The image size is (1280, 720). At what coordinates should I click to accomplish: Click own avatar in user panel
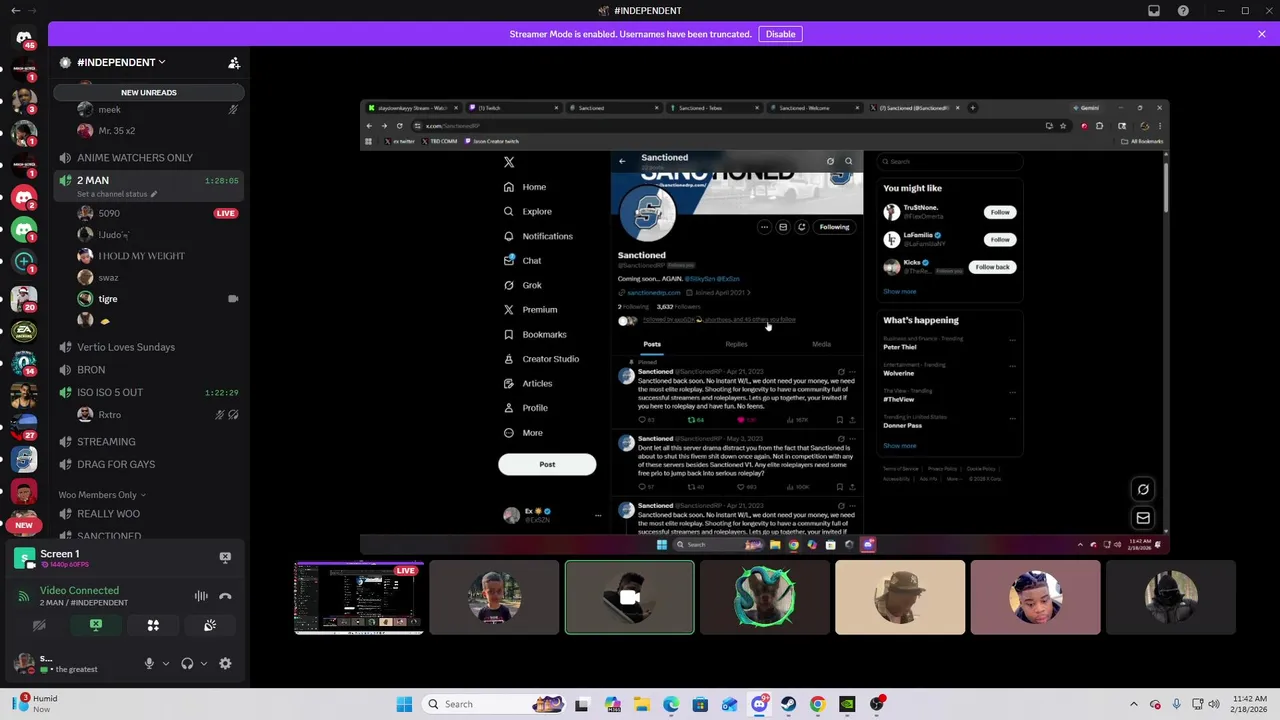24,663
